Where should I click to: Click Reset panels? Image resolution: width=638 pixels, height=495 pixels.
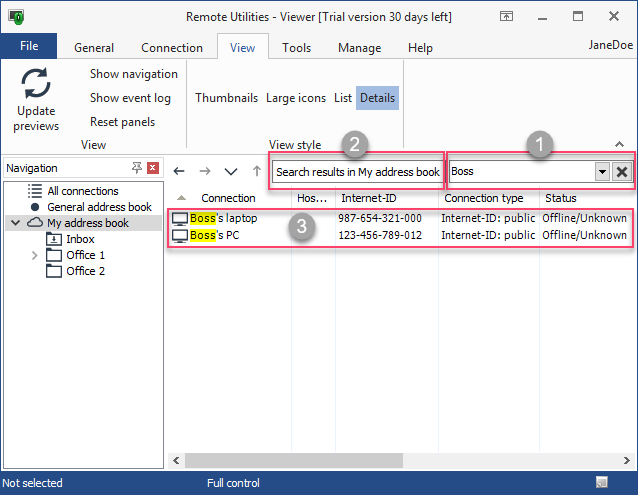tap(124, 122)
